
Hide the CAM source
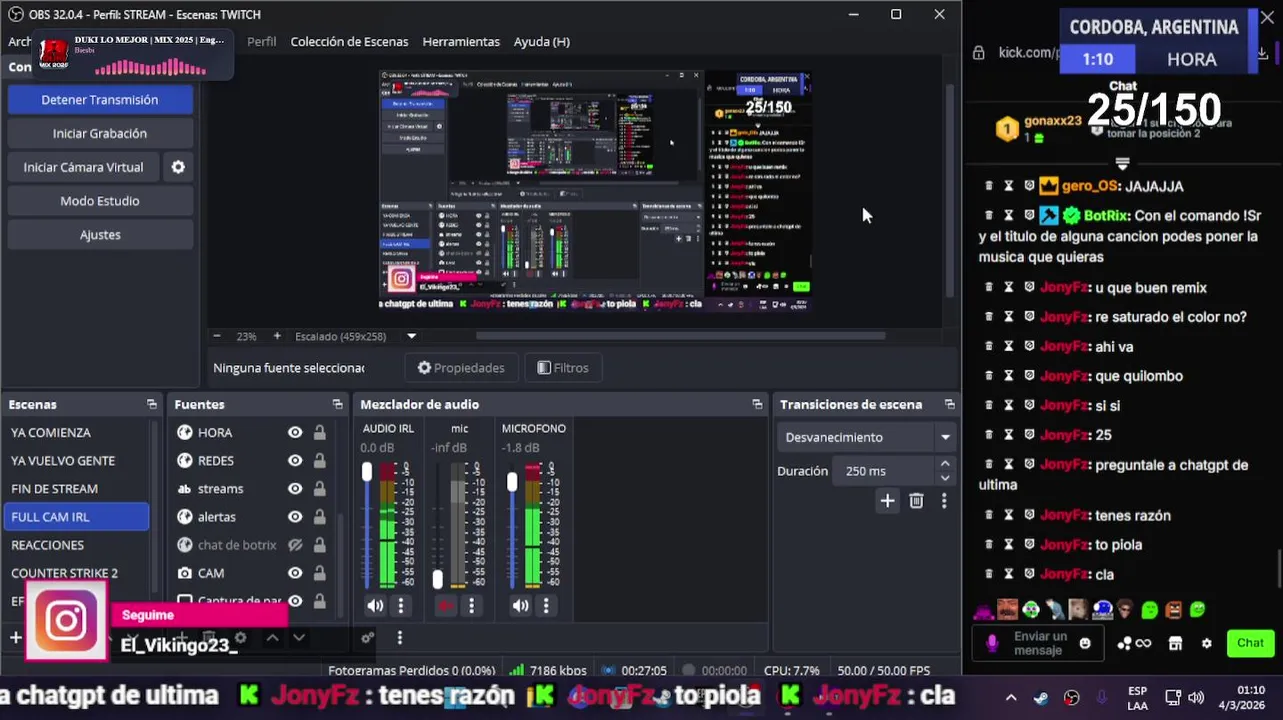(295, 573)
